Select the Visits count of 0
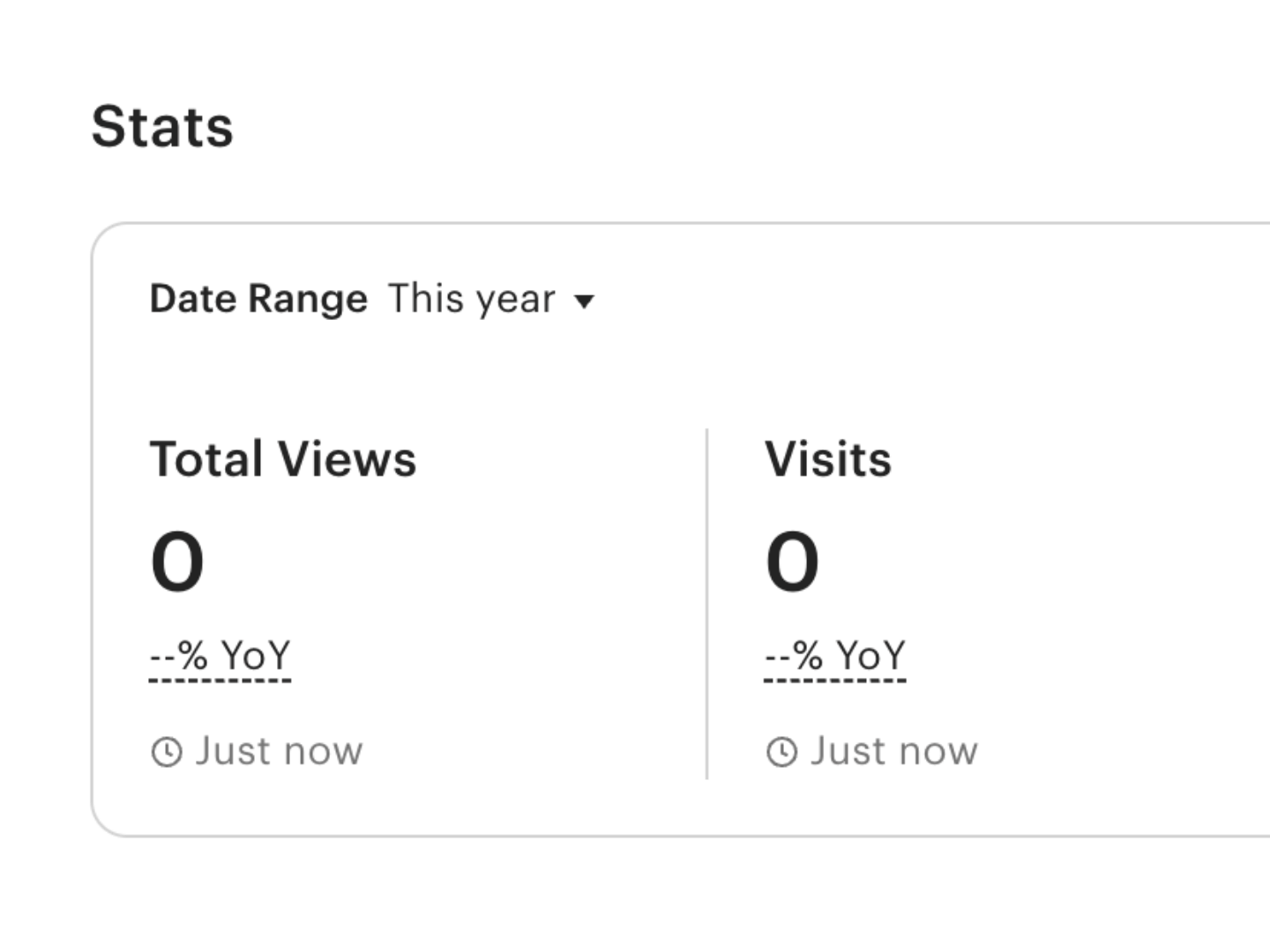Viewport: 1270px width, 952px height. 792,562
